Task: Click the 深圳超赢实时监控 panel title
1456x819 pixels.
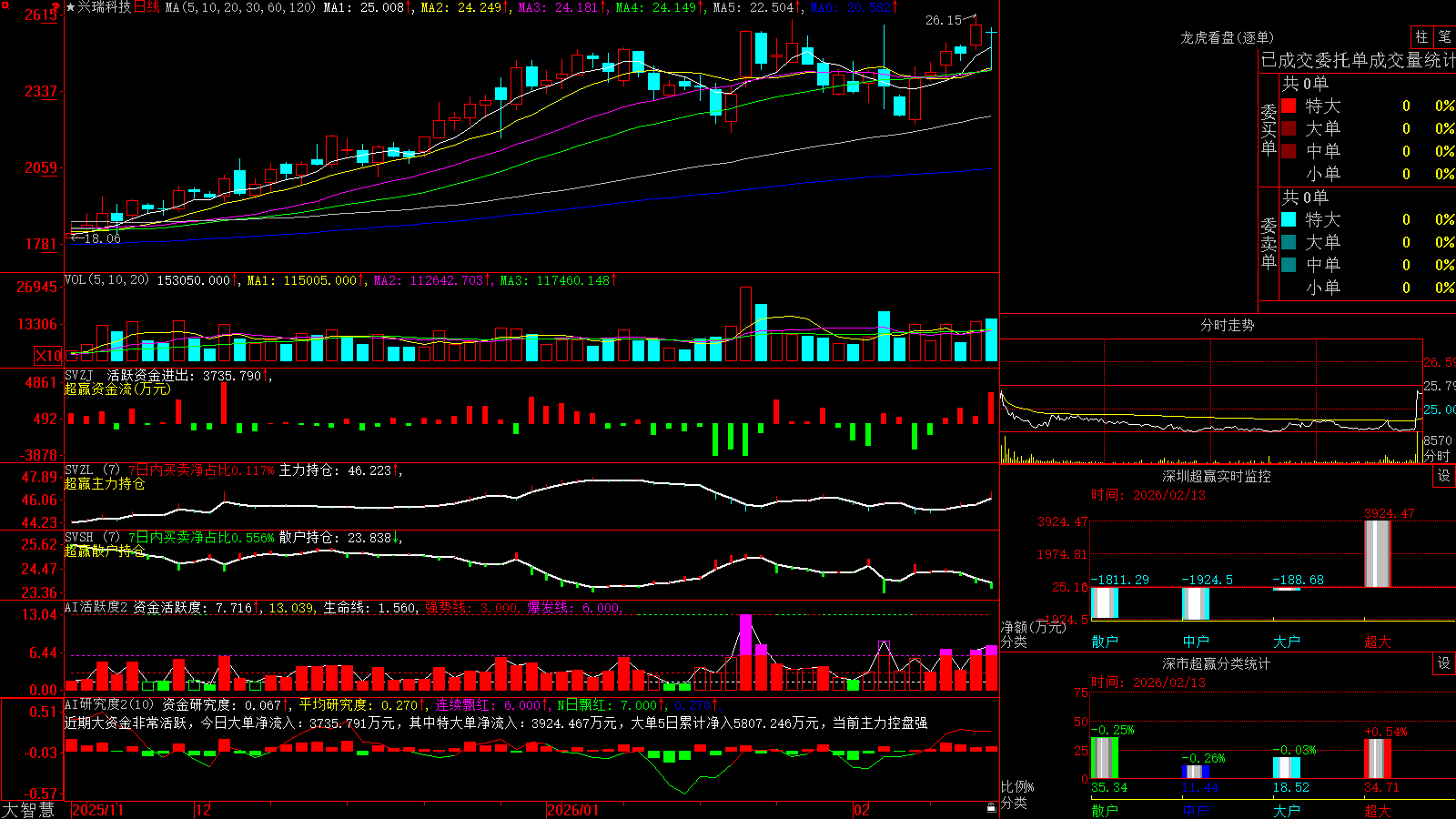Action: tap(1217, 476)
